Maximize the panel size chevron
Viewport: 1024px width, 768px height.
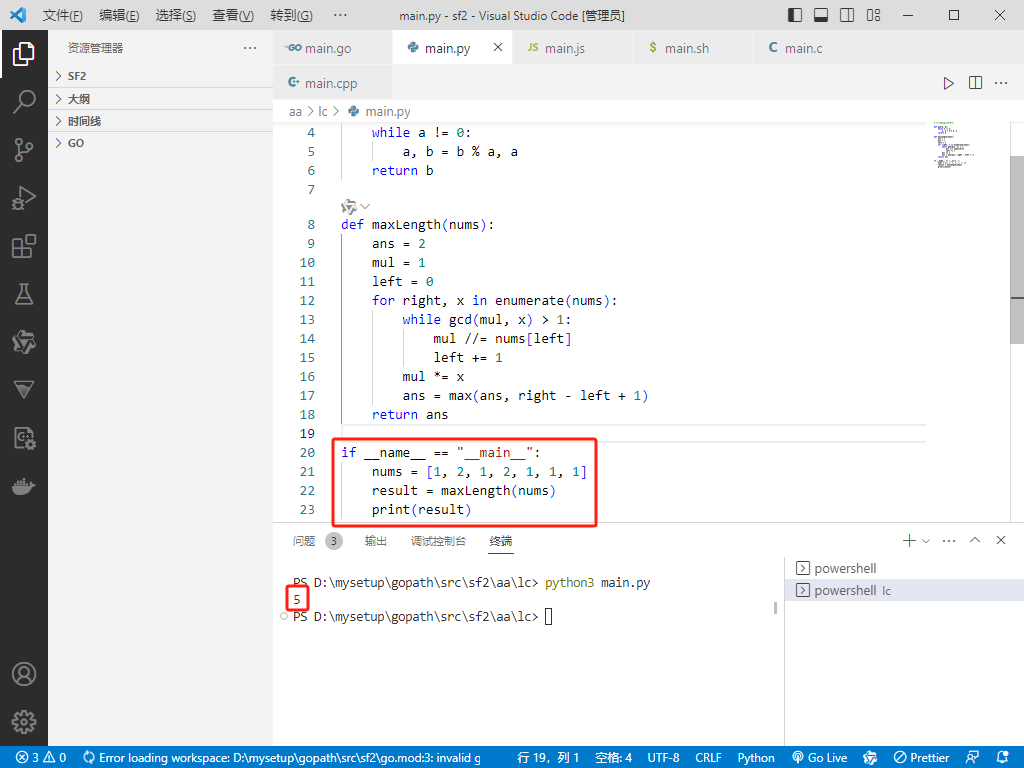[x=975, y=540]
